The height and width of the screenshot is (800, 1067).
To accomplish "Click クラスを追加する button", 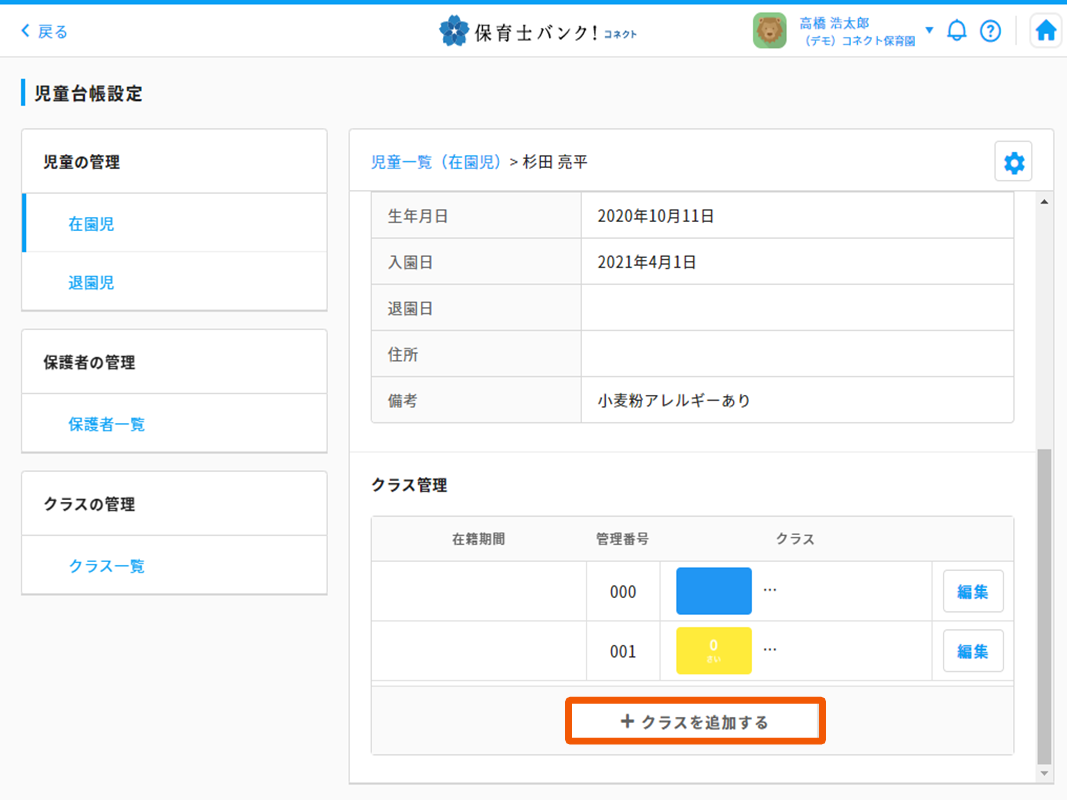I will (x=695, y=721).
